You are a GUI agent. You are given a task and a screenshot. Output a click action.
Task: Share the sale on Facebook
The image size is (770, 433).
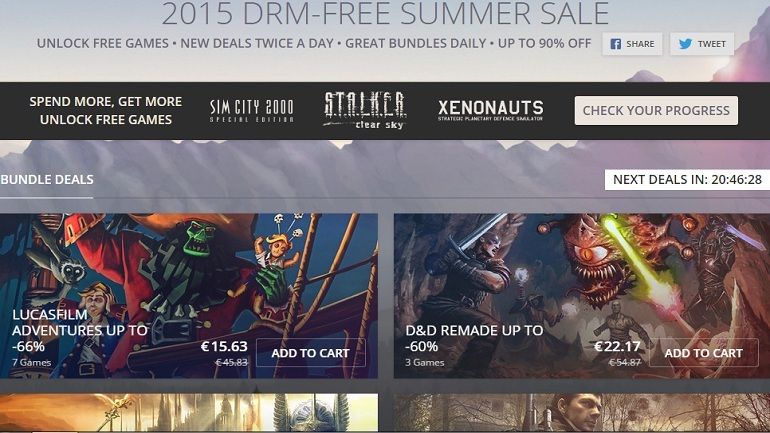[632, 44]
